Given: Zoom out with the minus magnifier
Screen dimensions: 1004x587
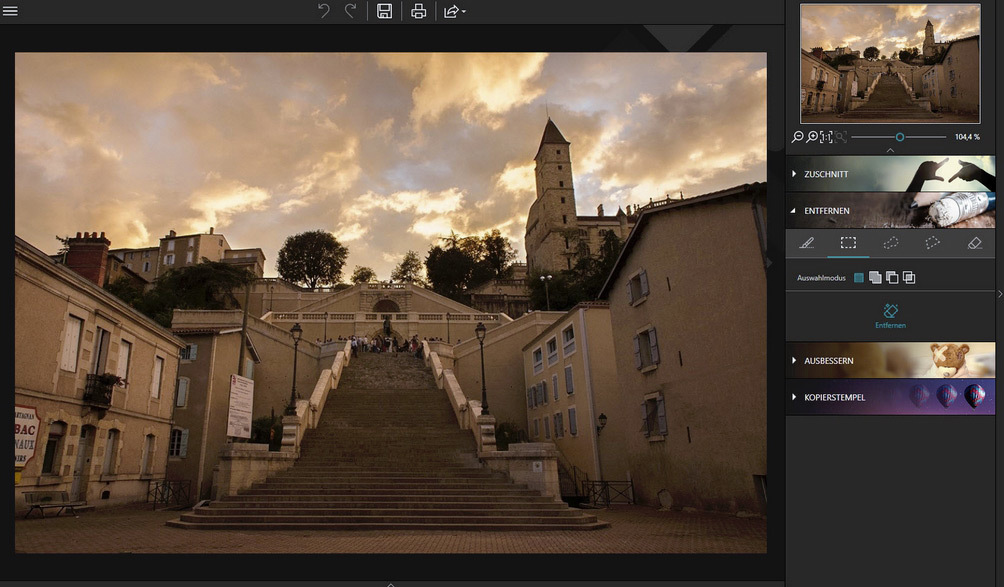Looking at the screenshot, I should tap(797, 137).
